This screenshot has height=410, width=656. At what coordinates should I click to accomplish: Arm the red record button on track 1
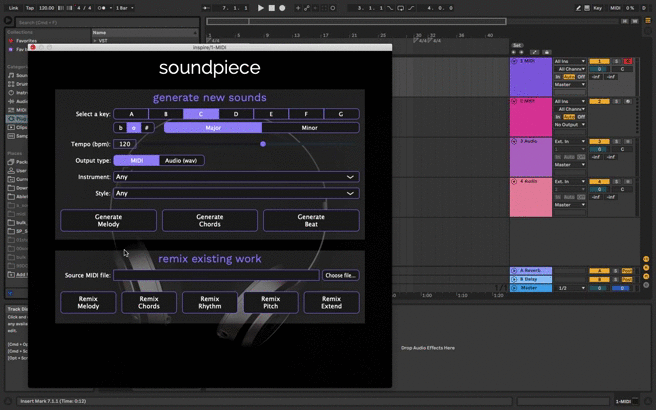tap(628, 62)
